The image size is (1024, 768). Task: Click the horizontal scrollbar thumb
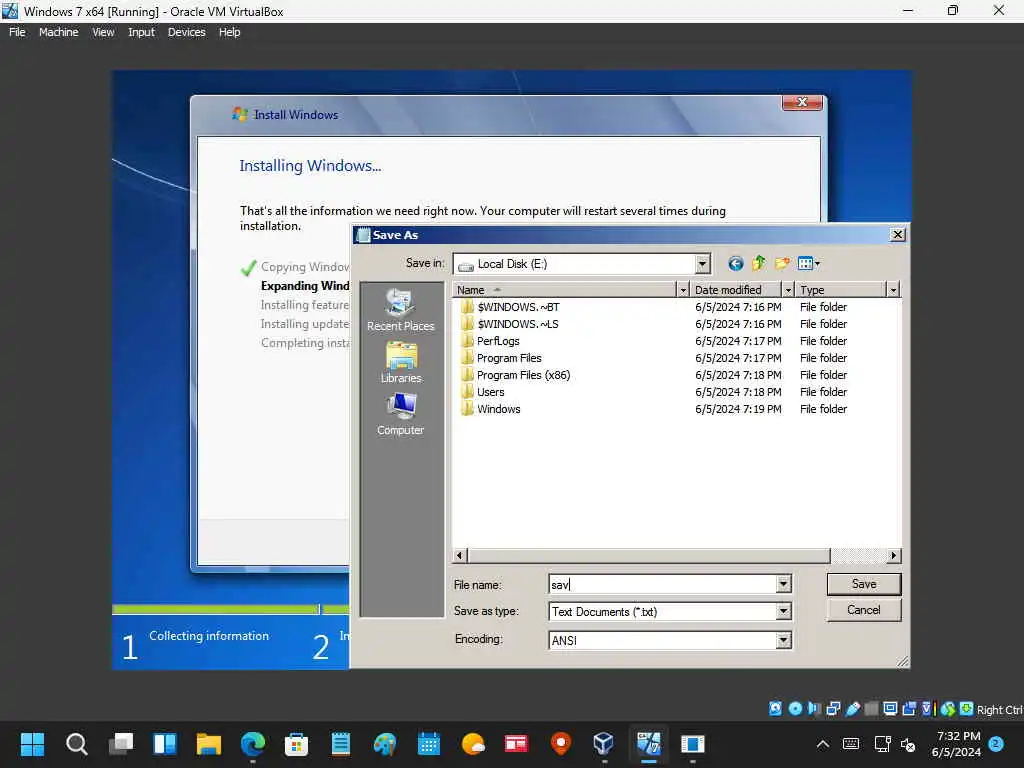pos(648,556)
